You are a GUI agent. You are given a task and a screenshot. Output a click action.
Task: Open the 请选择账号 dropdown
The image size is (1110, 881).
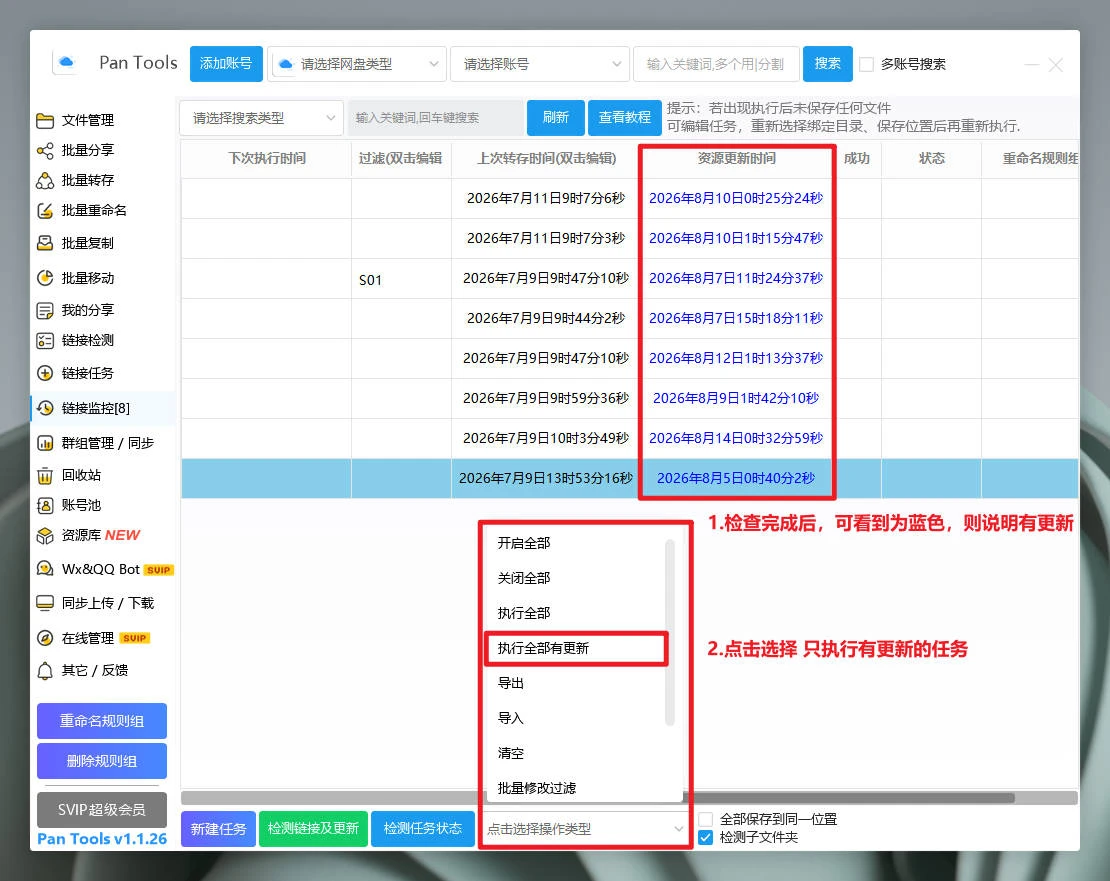(x=539, y=64)
